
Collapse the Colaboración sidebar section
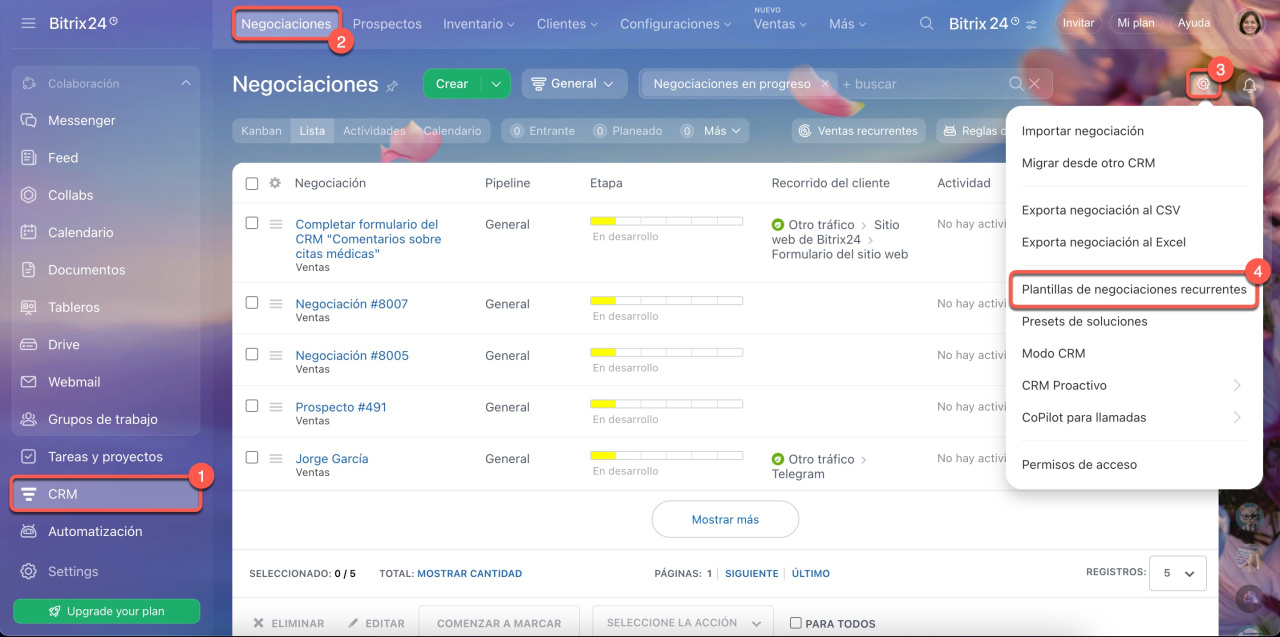(x=186, y=84)
